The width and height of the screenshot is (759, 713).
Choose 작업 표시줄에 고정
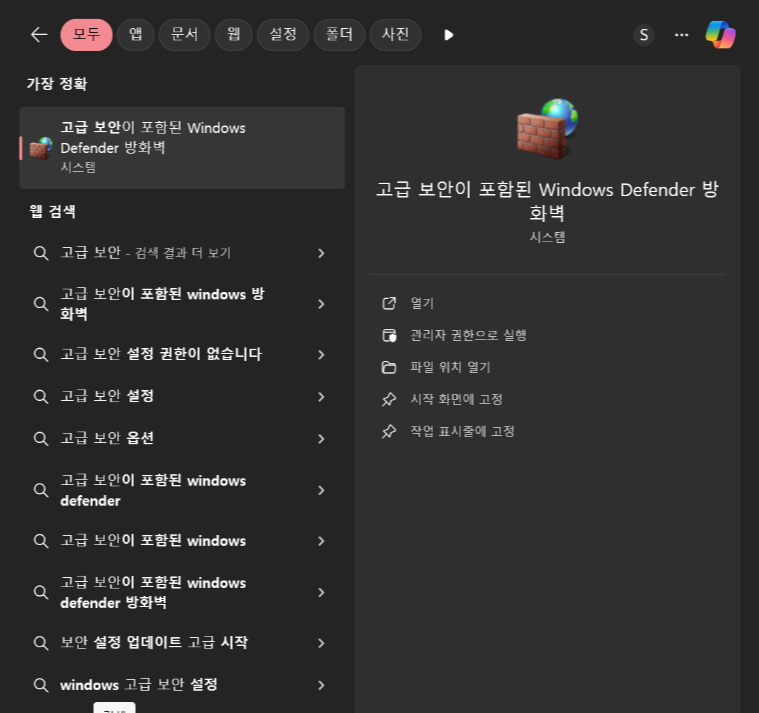pyautogui.click(x=462, y=431)
